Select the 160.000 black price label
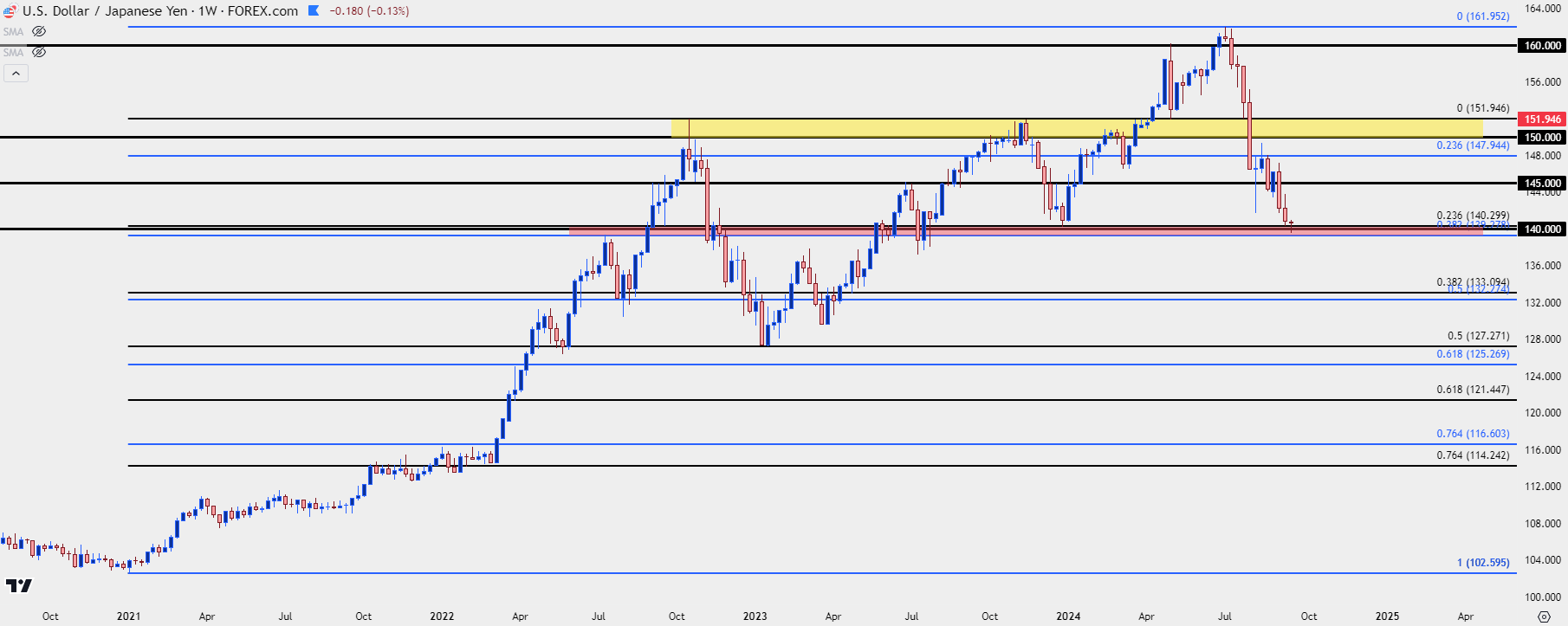This screenshot has width=1568, height=626. (x=1542, y=45)
